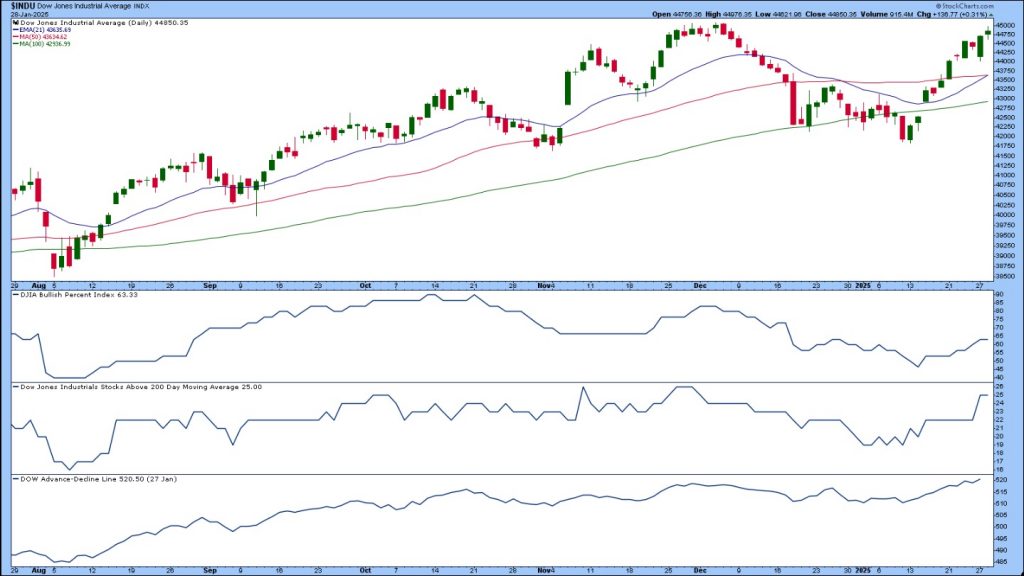Click 'Aug' on the bottom date axis
The width and height of the screenshot is (1024, 576).
tap(39, 570)
